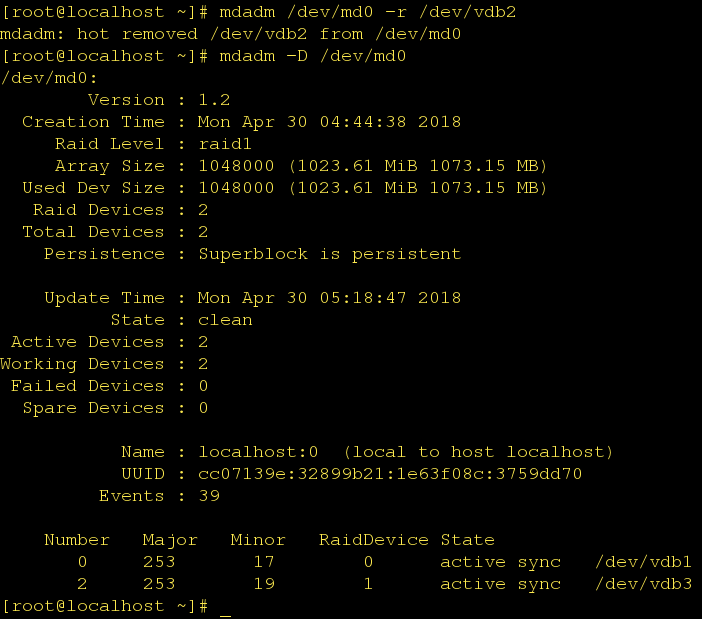Click the RaidDevice column header
Image resolution: width=702 pixels, height=619 pixels.
(373, 539)
